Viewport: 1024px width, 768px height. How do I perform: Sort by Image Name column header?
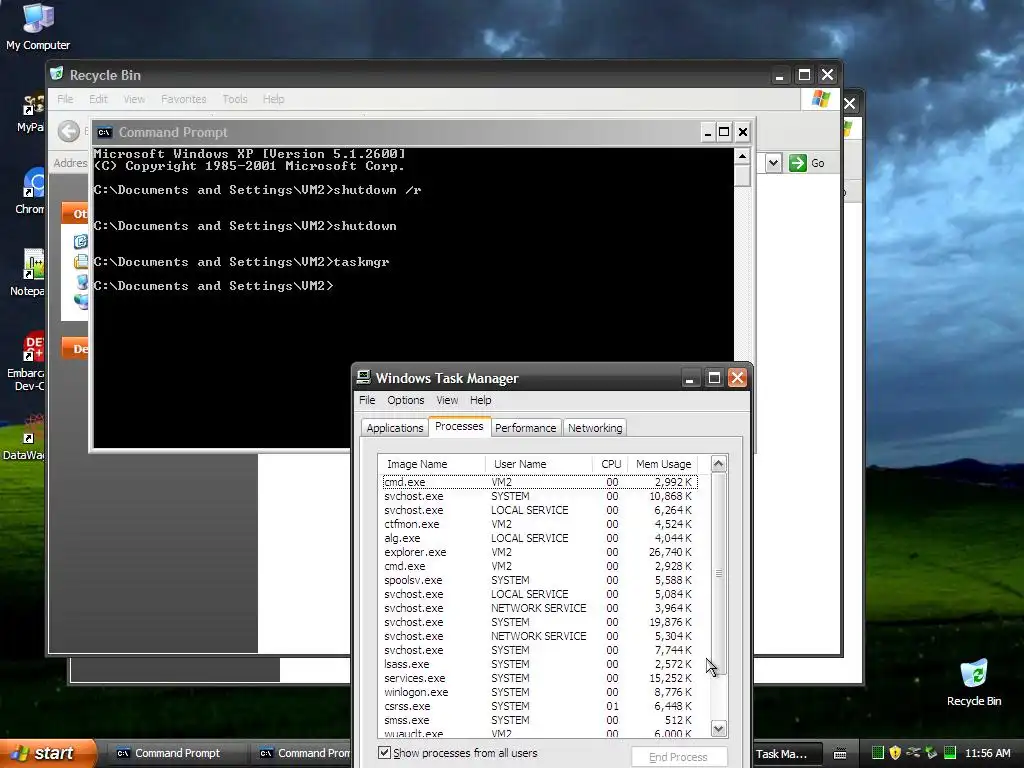(x=432, y=464)
